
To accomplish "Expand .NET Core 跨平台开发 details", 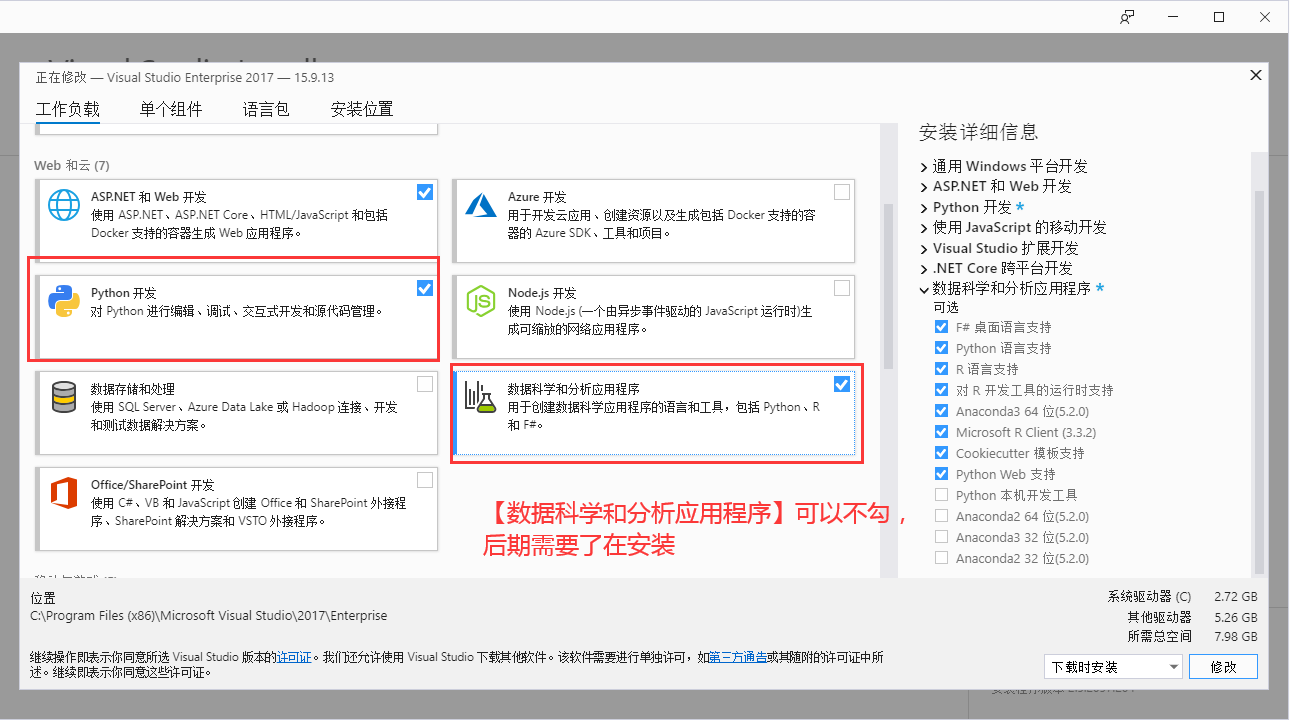I will [x=923, y=269].
